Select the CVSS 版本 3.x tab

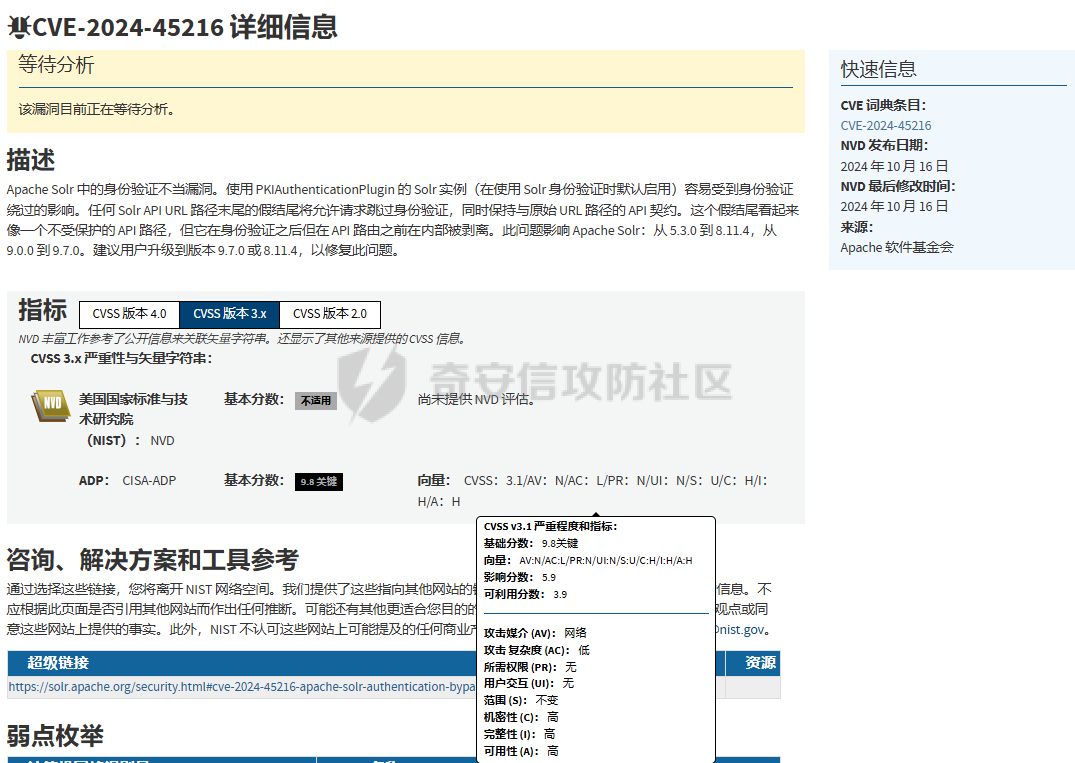coord(230,314)
